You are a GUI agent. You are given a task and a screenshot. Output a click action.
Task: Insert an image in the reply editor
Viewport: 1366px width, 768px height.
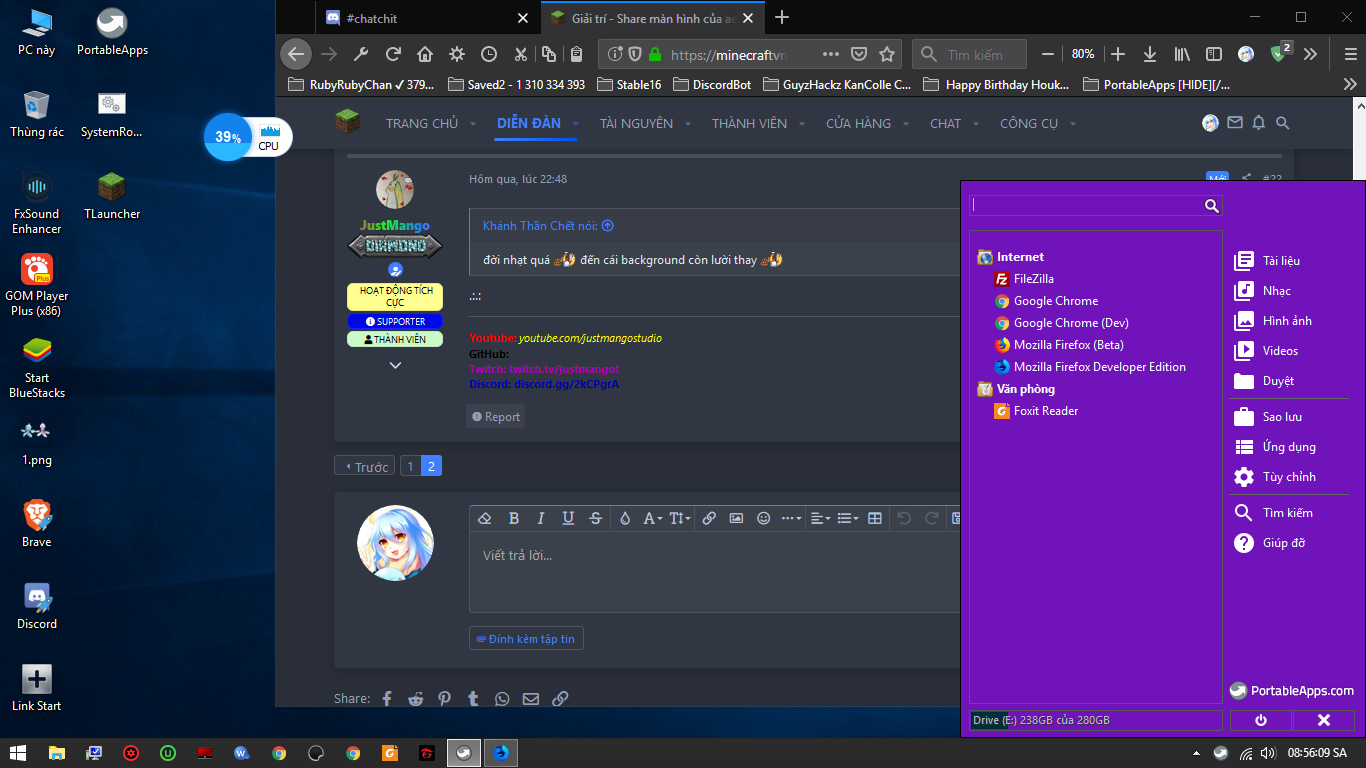[x=736, y=518]
